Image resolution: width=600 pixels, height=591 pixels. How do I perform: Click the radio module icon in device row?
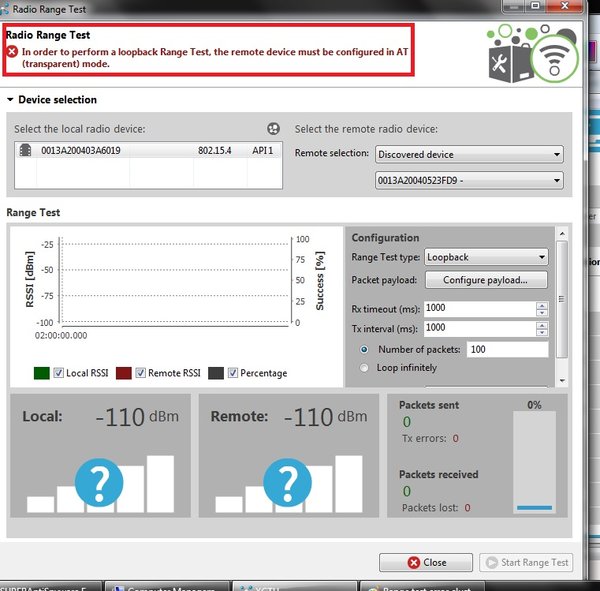click(25, 150)
